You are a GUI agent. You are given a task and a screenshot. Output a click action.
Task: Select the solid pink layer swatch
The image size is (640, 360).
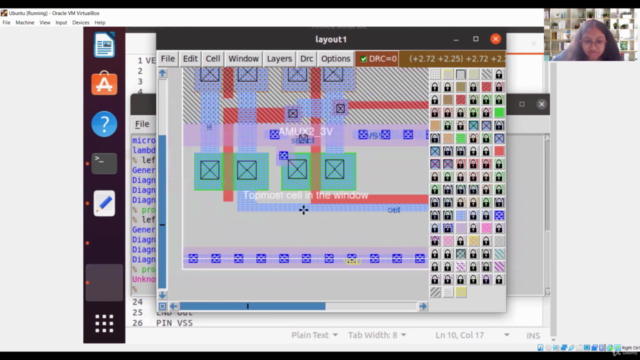click(486, 228)
